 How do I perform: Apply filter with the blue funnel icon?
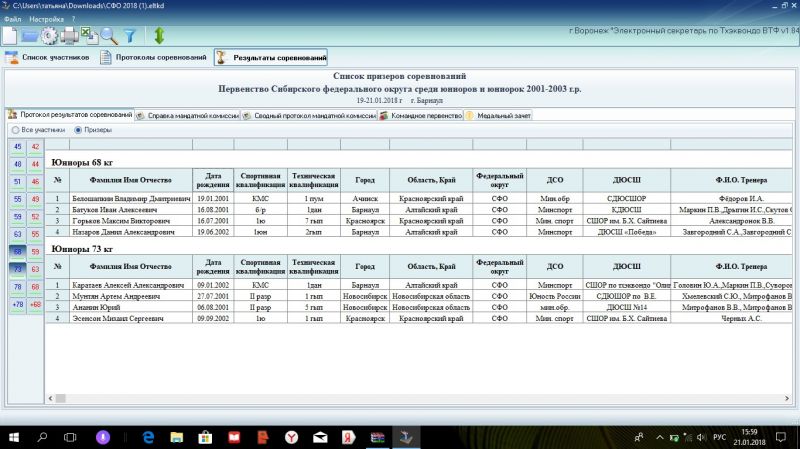tap(130, 36)
